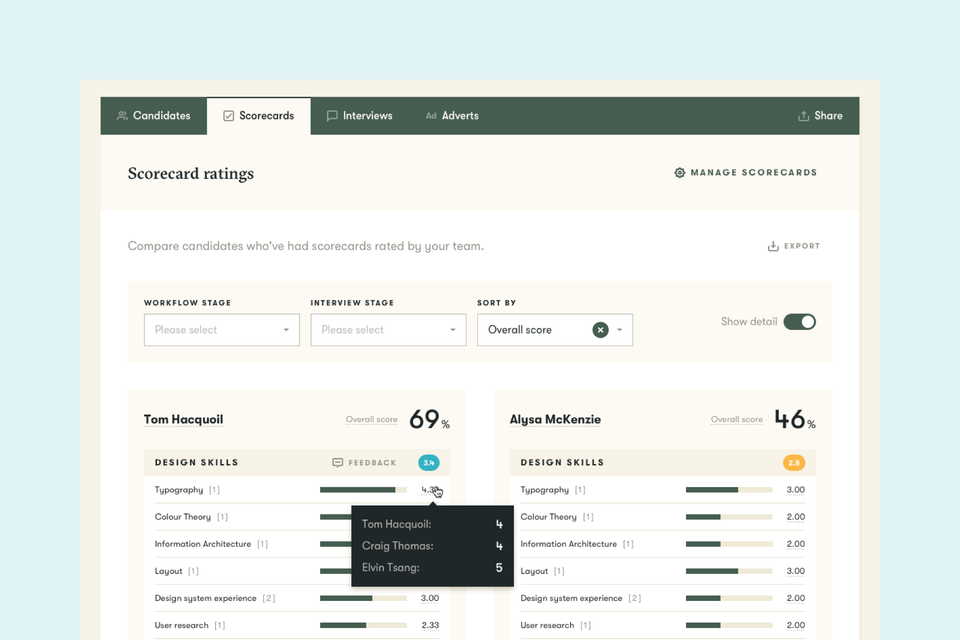Viewport: 960px width, 640px height.
Task: Click the Manage Scorecards gear icon
Action: 680,173
